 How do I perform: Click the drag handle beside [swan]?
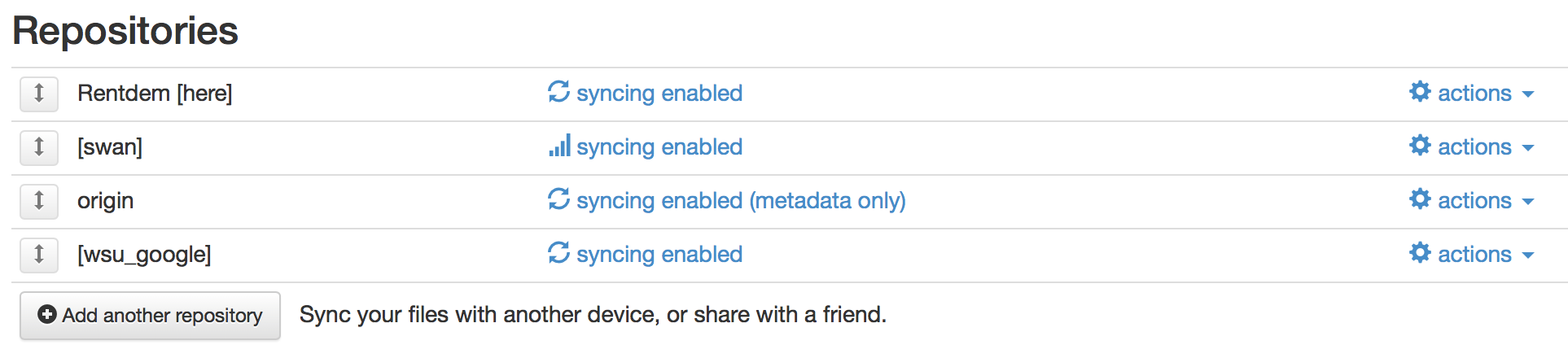tap(39, 147)
